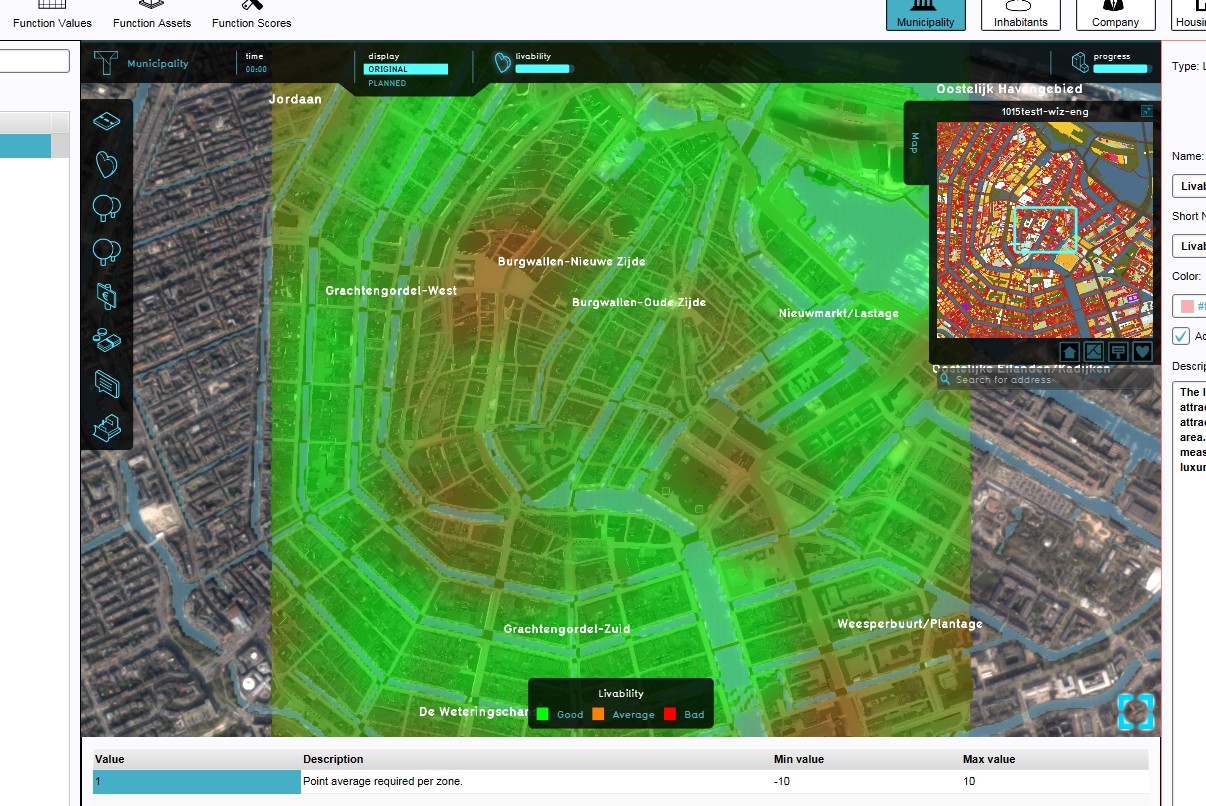Click the coins and cash finance icon
1206x806 pixels.
[x=106, y=339]
